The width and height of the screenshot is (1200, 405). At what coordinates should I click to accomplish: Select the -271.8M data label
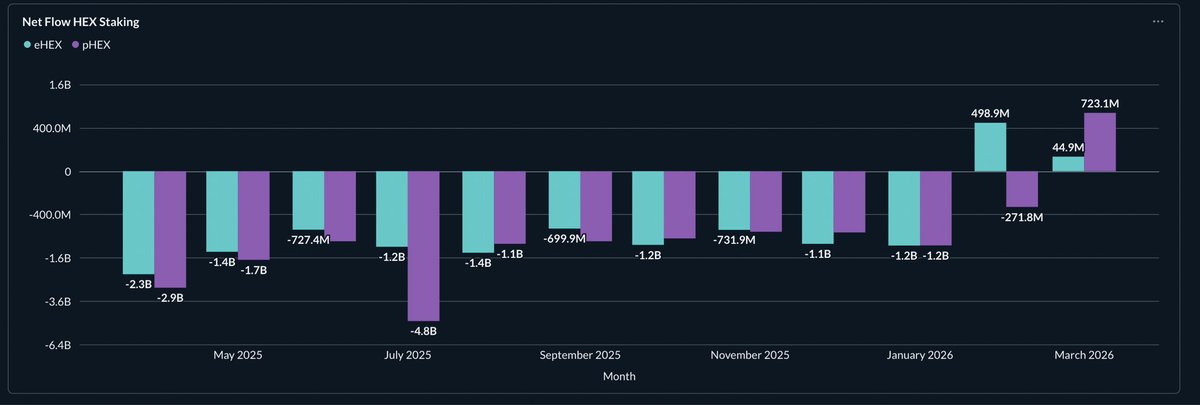[x=1022, y=217]
